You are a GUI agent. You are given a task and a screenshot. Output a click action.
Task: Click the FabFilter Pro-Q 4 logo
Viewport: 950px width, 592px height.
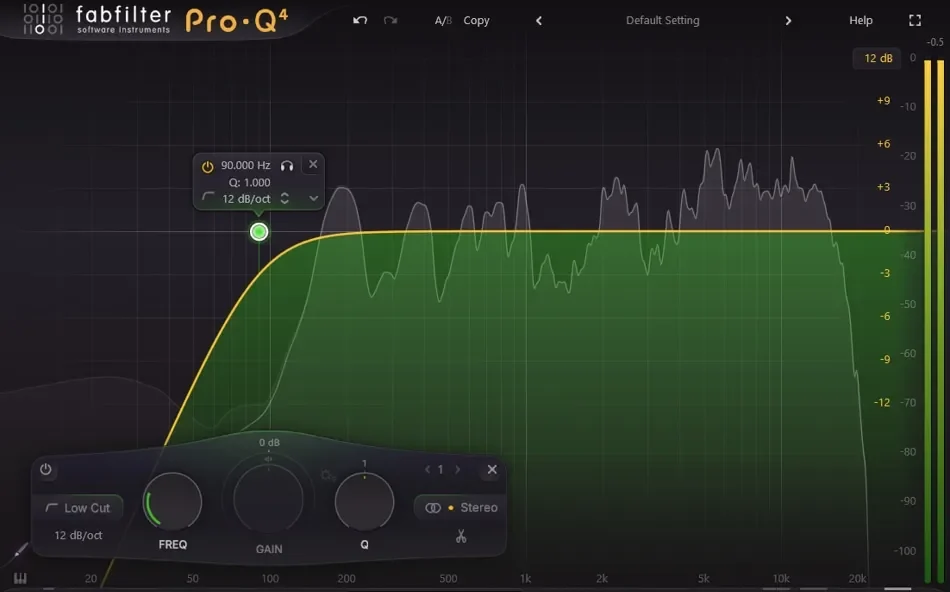point(150,19)
